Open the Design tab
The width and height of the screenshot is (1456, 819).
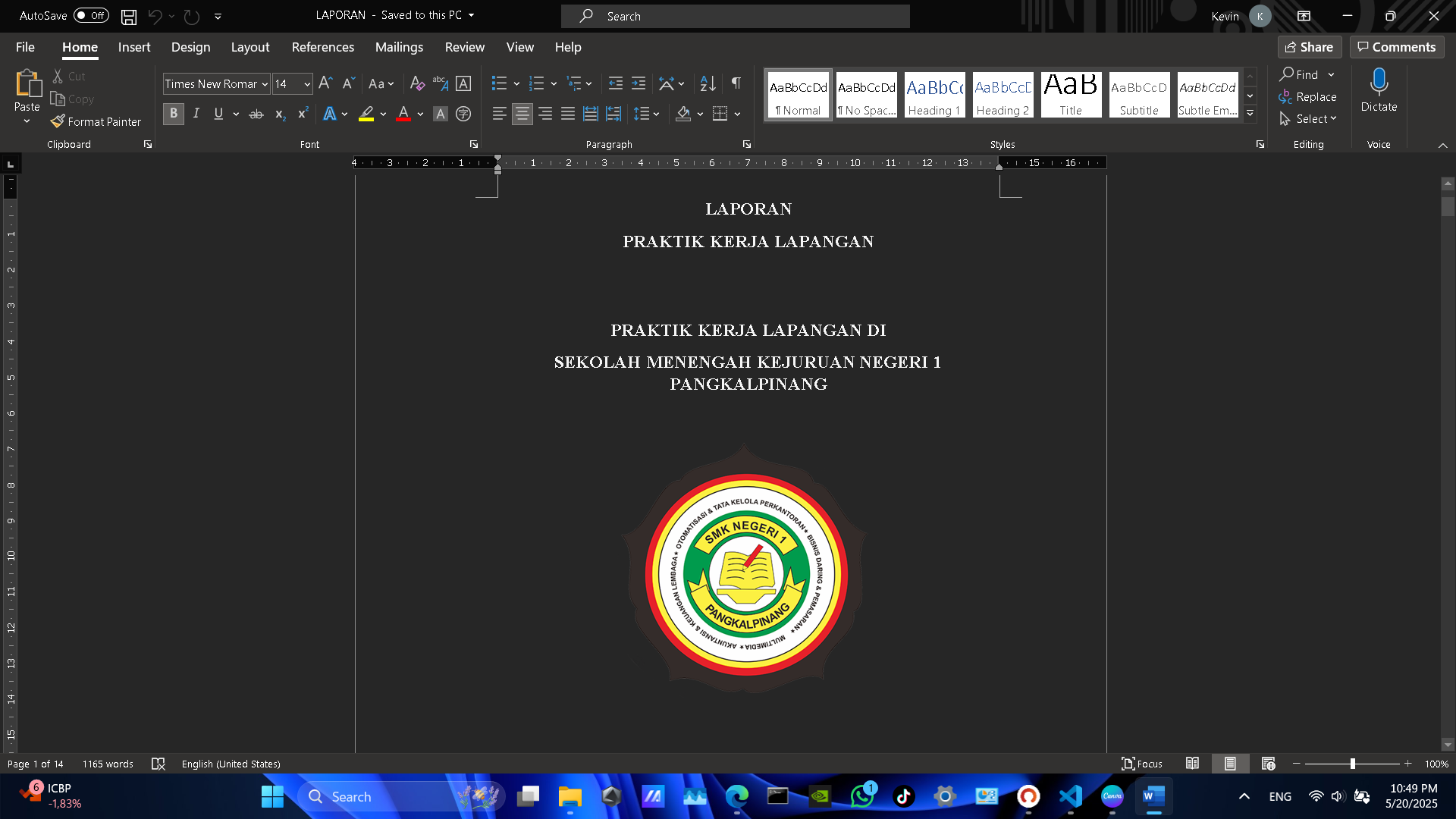(x=190, y=47)
